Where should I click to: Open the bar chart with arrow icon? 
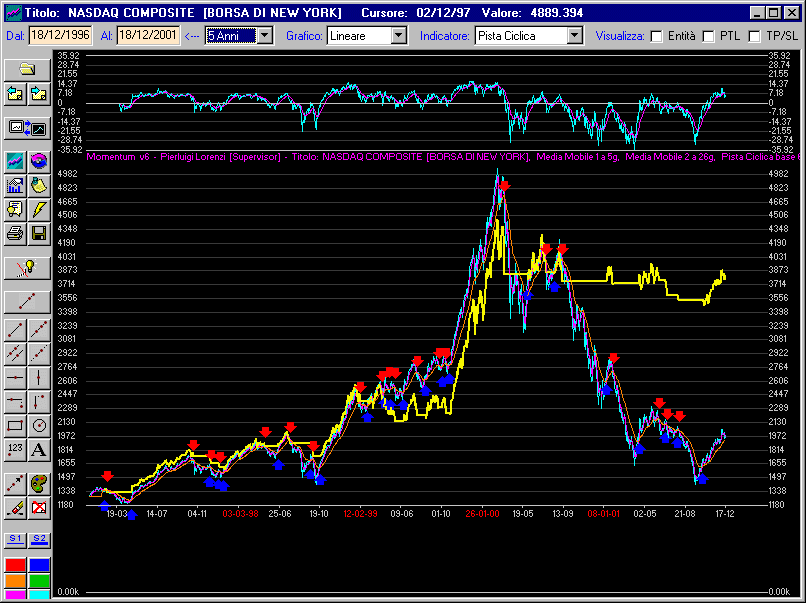(x=15, y=185)
